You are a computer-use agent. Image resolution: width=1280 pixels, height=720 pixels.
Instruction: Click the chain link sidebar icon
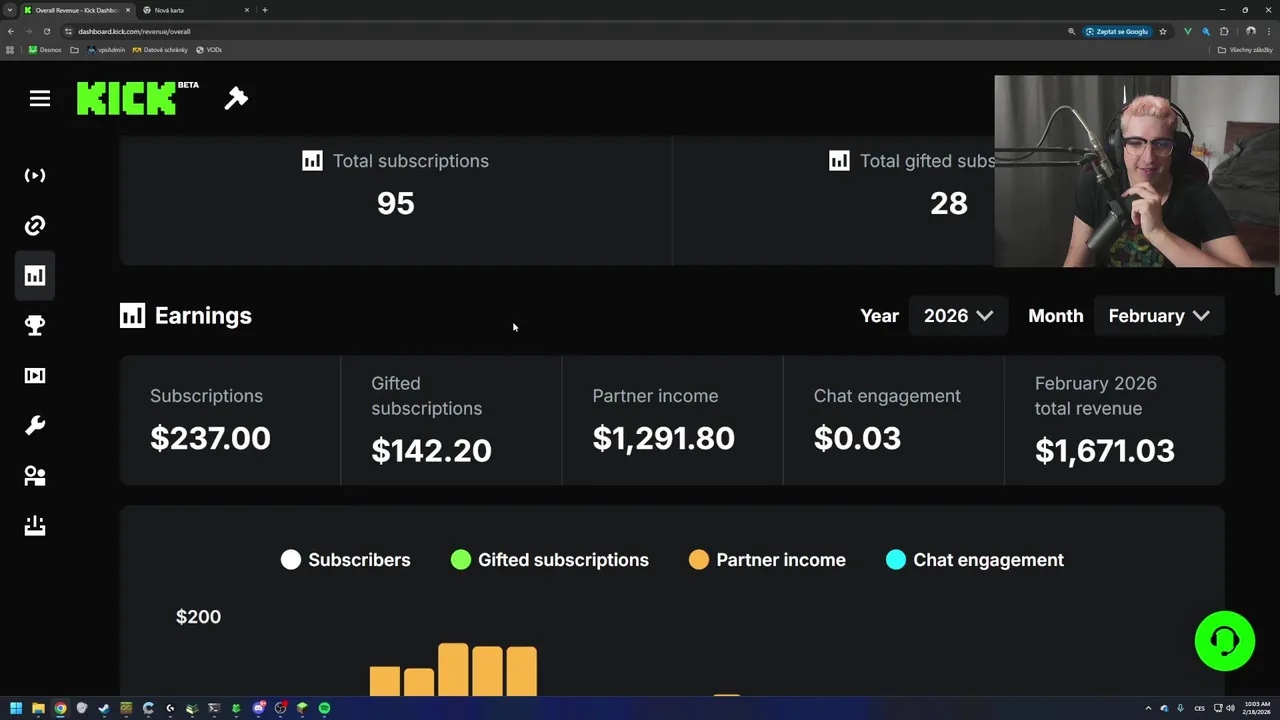pos(35,226)
